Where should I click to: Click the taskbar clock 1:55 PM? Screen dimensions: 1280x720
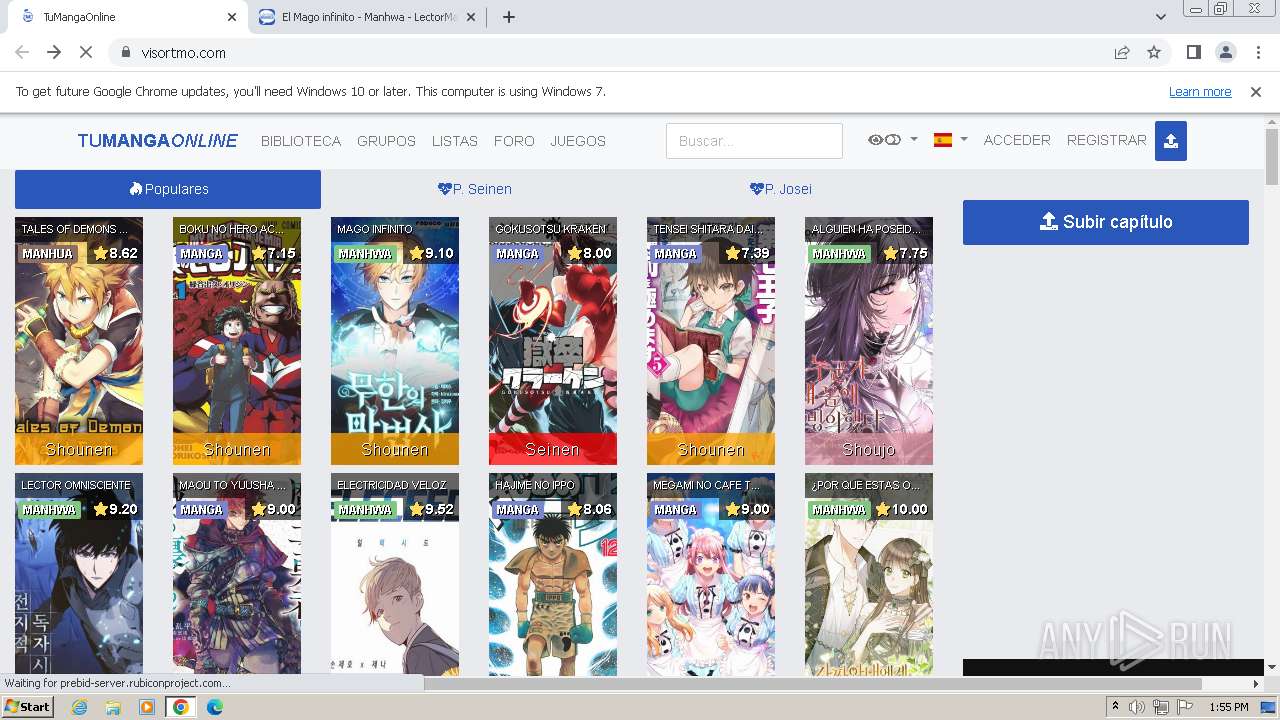(1229, 707)
